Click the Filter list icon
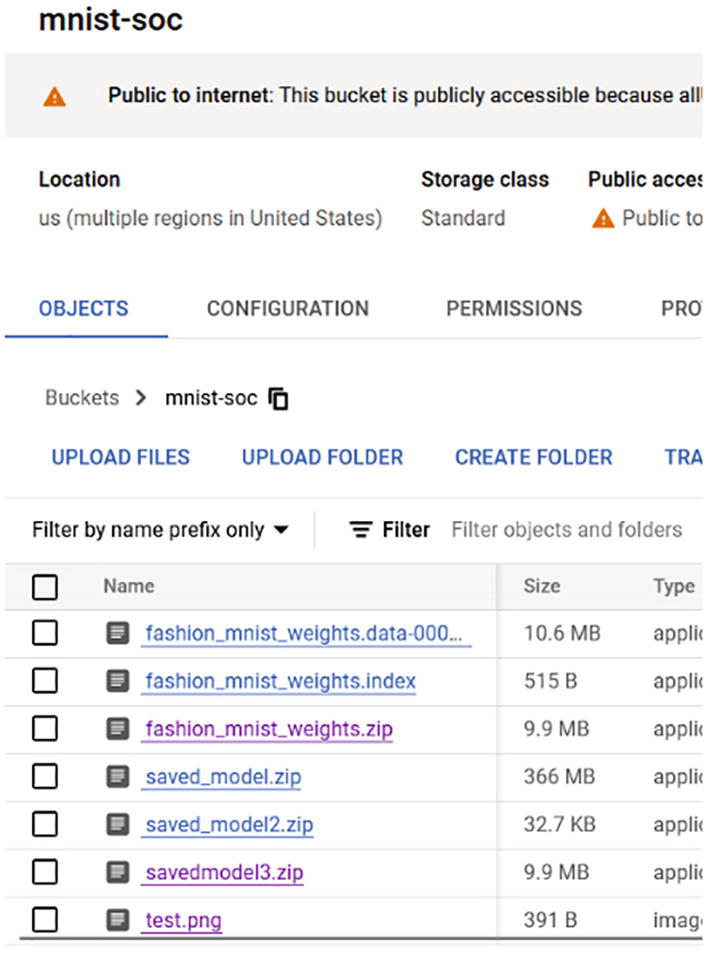Viewport: 709px width, 953px height. click(360, 530)
